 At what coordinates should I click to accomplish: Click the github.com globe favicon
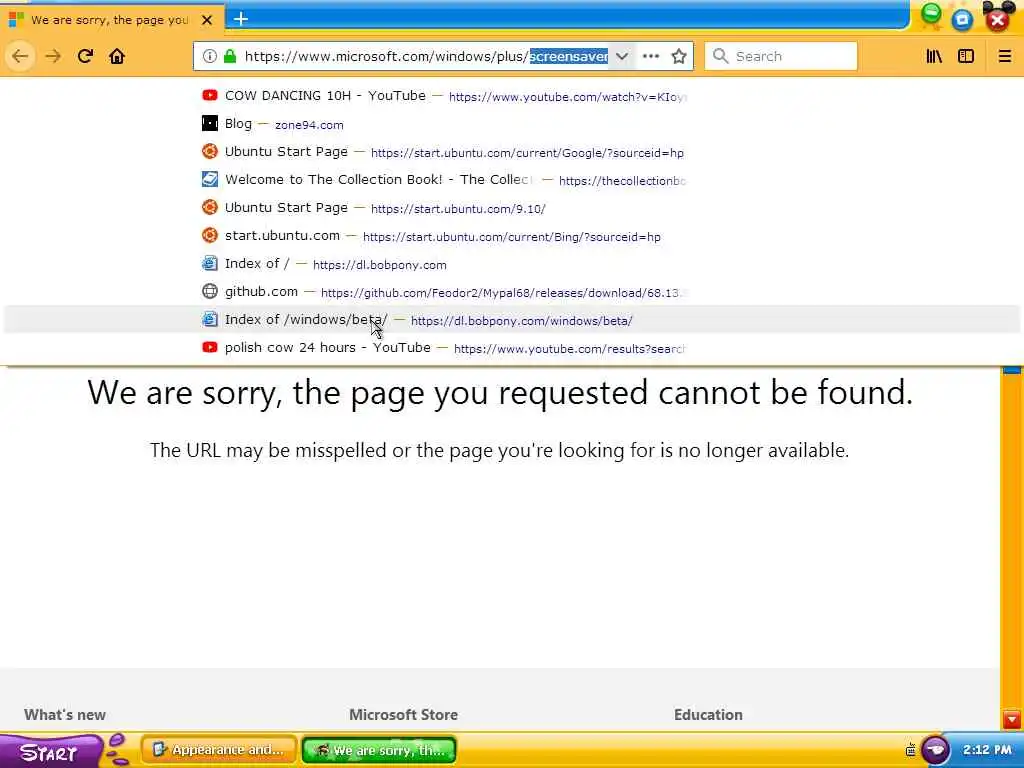pos(210,291)
